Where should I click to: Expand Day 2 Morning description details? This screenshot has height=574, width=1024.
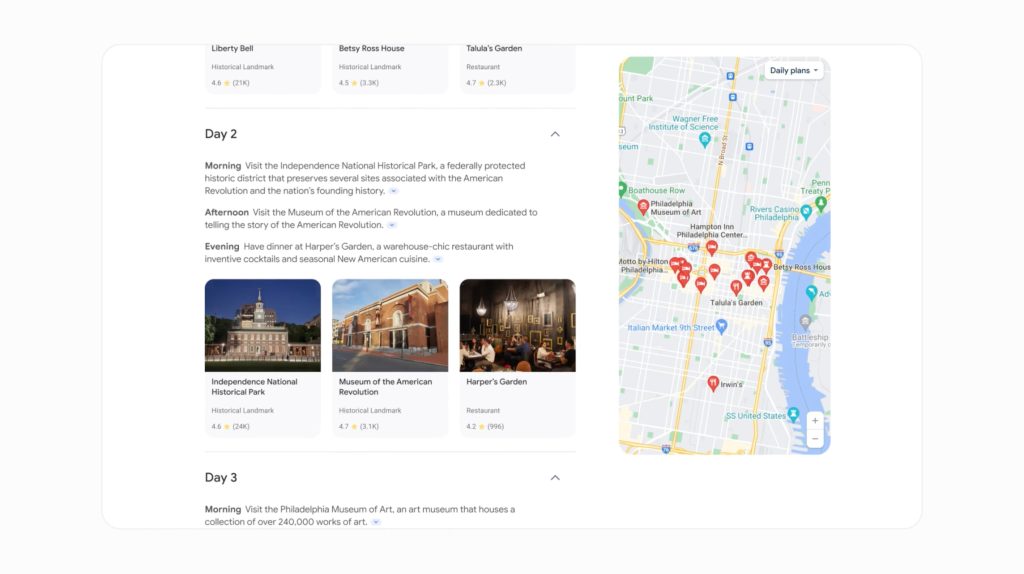tap(394, 191)
